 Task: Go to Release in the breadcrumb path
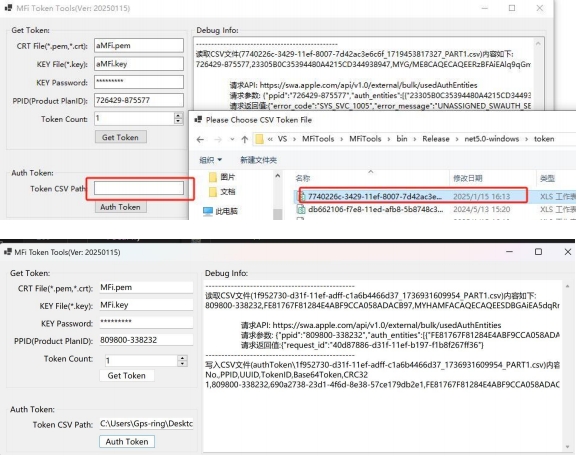click(436, 139)
